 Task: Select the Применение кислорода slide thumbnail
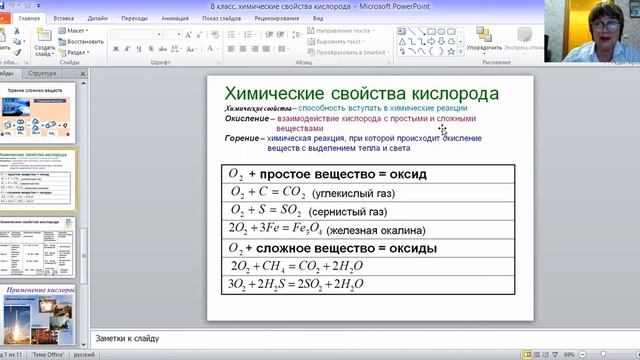click(38, 315)
